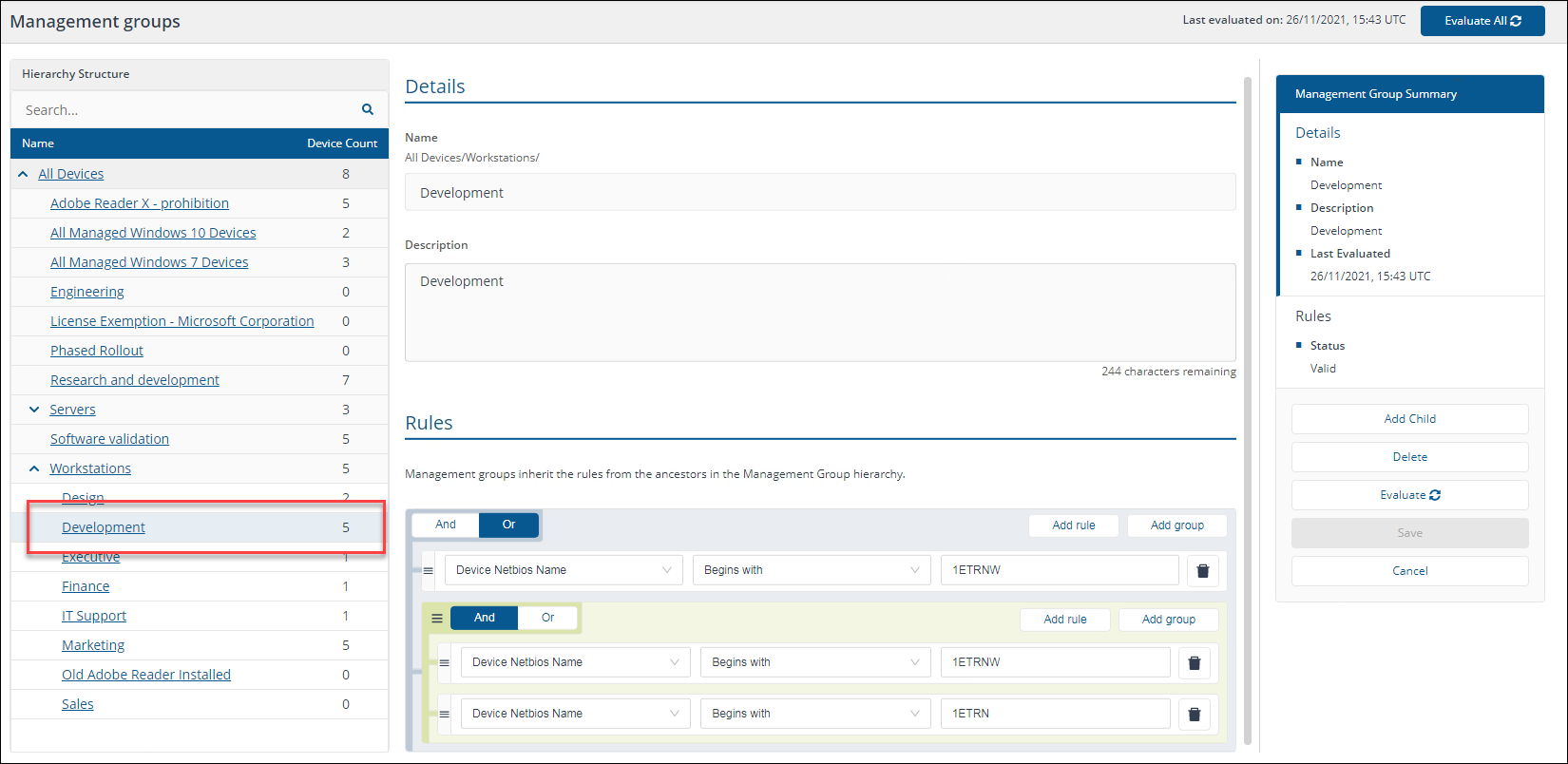The width and height of the screenshot is (1568, 764).
Task: Click drag handle of first top-level rule
Action: (429, 570)
